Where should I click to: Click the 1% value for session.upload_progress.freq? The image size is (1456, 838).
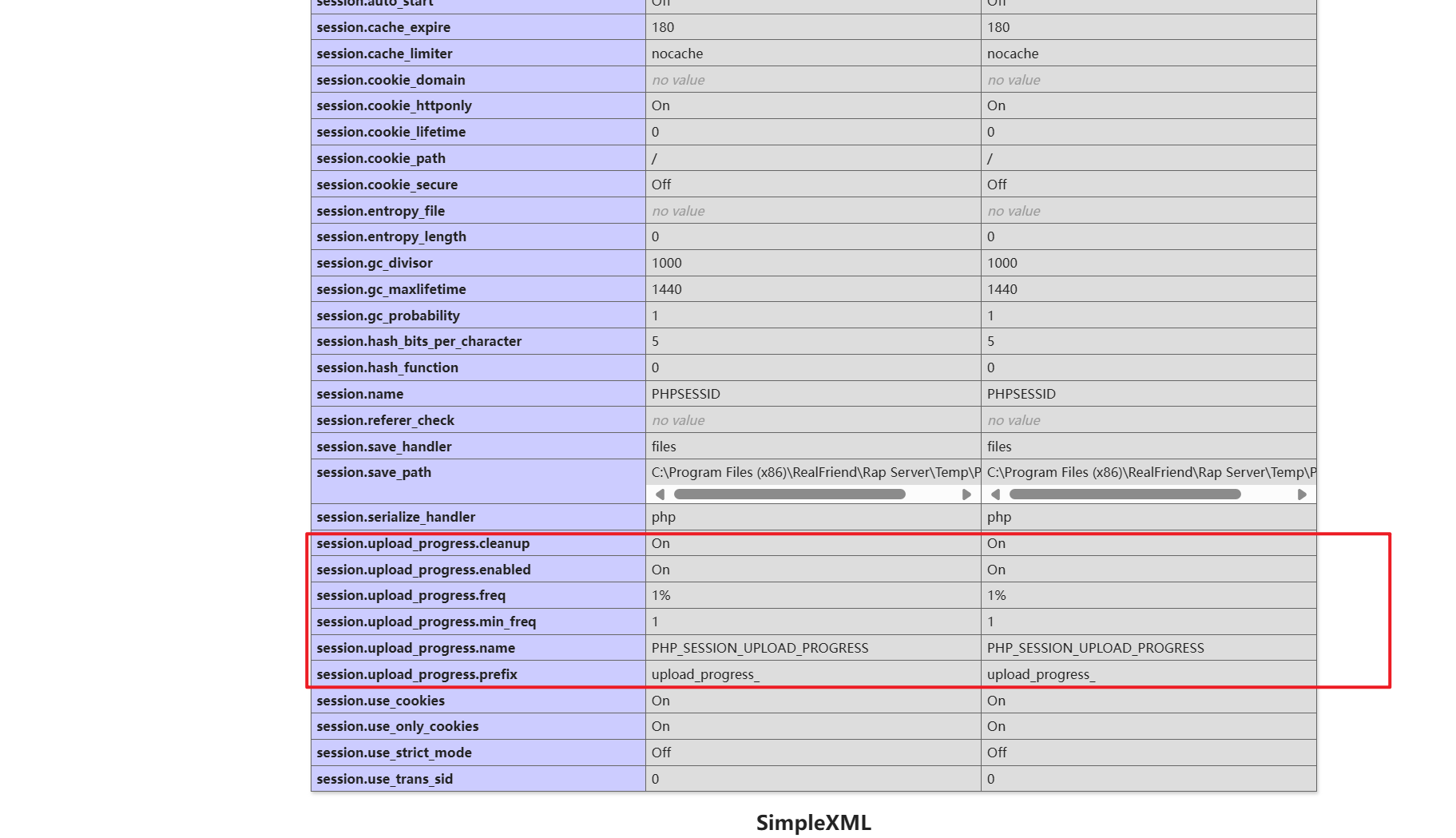coord(661,594)
